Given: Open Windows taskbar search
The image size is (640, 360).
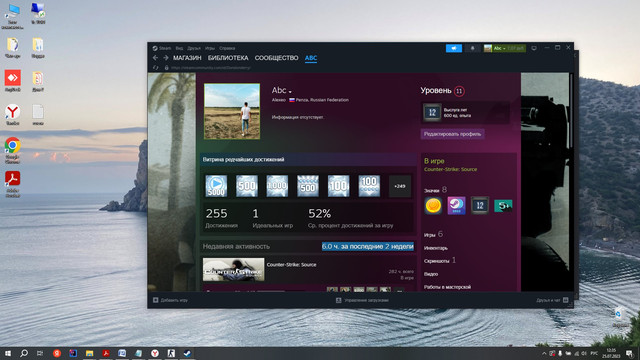Looking at the screenshot, I should pos(24,353).
